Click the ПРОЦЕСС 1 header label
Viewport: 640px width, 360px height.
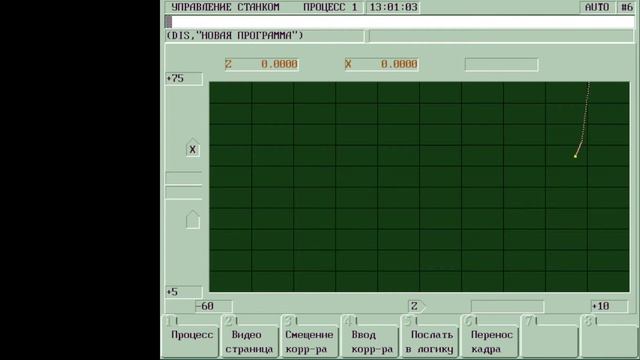click(330, 7)
